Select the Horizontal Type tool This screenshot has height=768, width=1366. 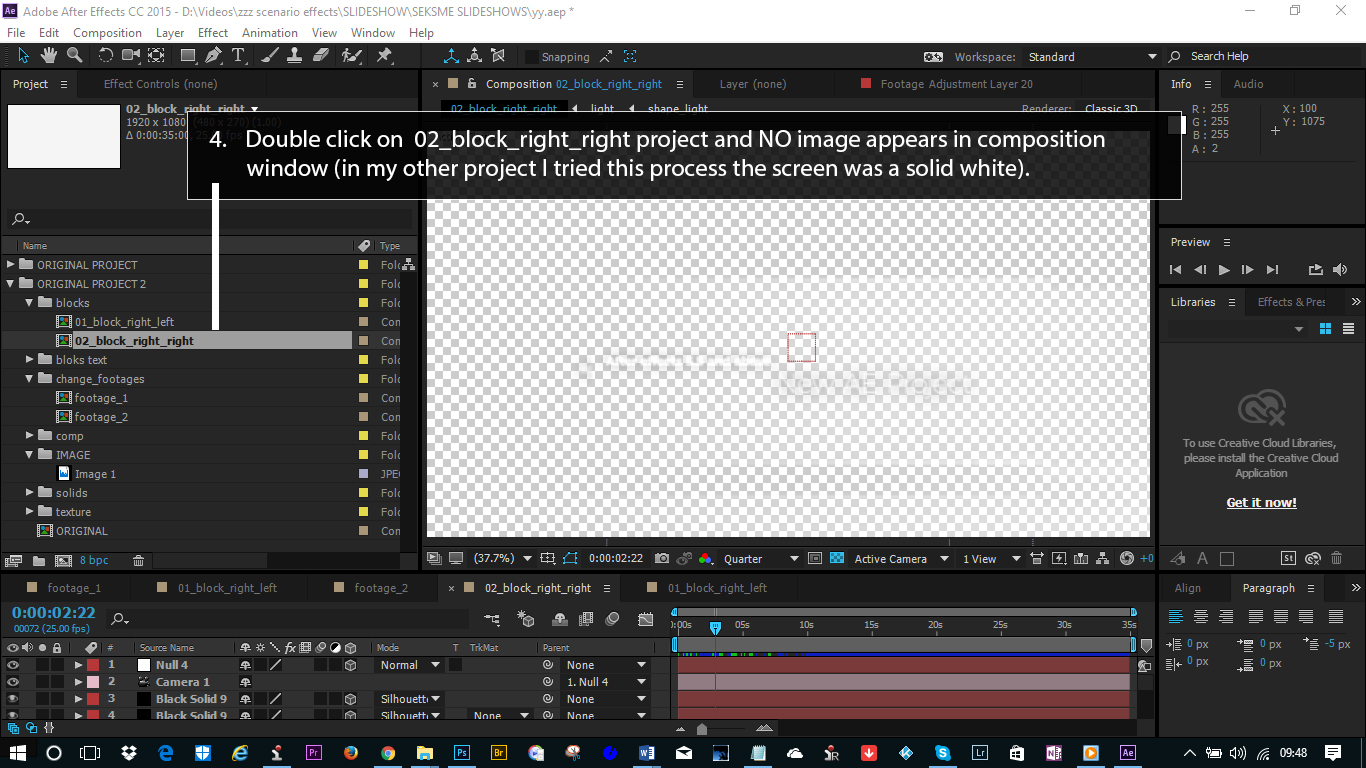(x=238, y=56)
